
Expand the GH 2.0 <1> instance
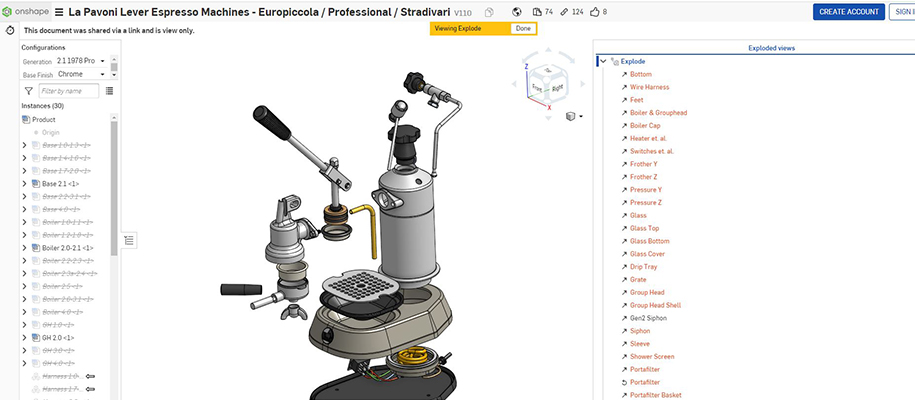(x=25, y=338)
